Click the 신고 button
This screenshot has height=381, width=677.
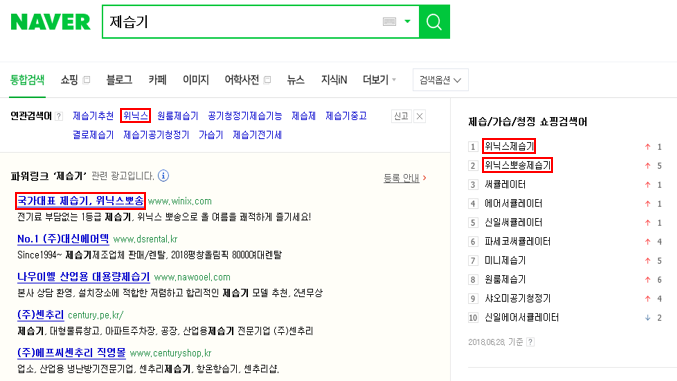[401, 116]
